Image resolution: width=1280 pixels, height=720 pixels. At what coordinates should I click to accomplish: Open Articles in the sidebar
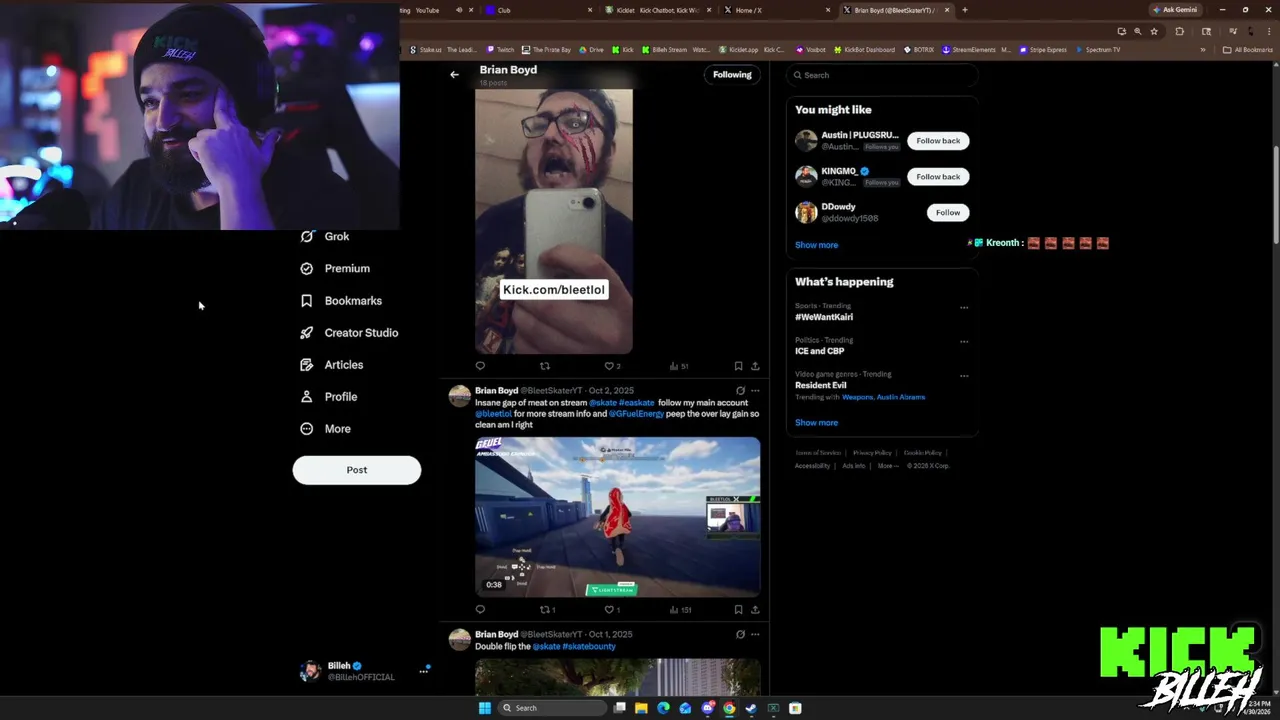[332, 365]
